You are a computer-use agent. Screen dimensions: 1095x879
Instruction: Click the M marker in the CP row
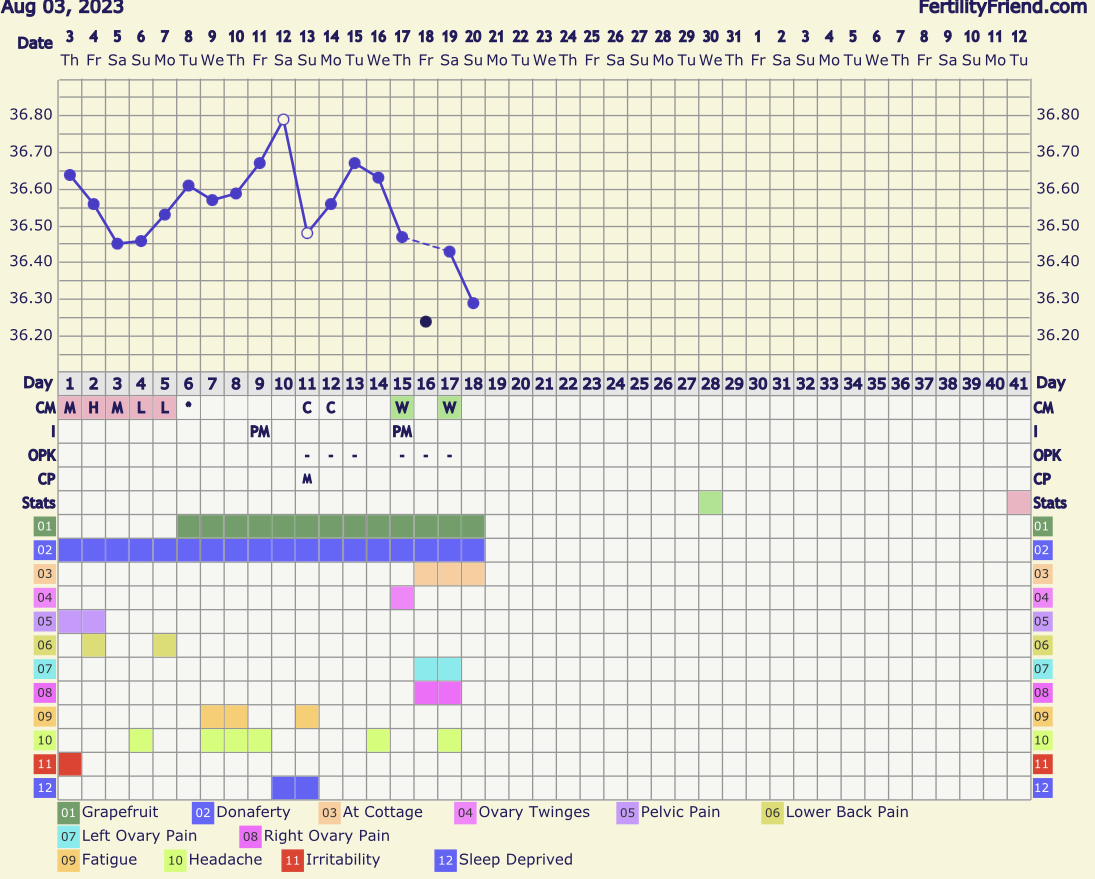pyautogui.click(x=307, y=479)
